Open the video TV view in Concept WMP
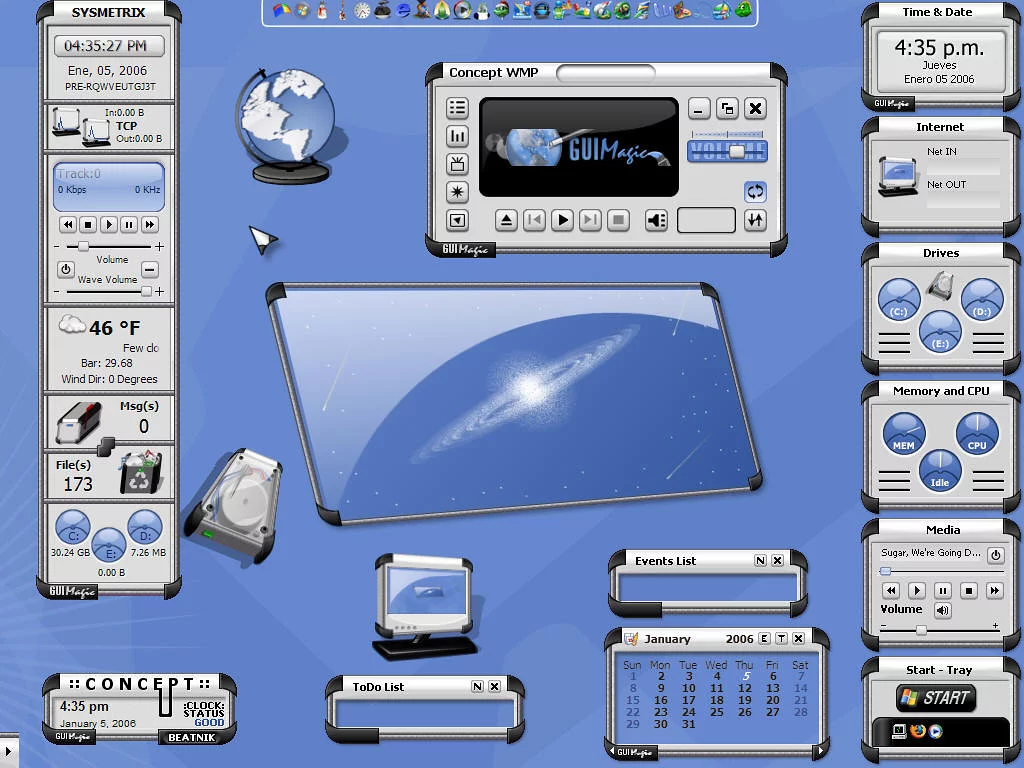Screen dimensions: 1024x768 [x=457, y=164]
